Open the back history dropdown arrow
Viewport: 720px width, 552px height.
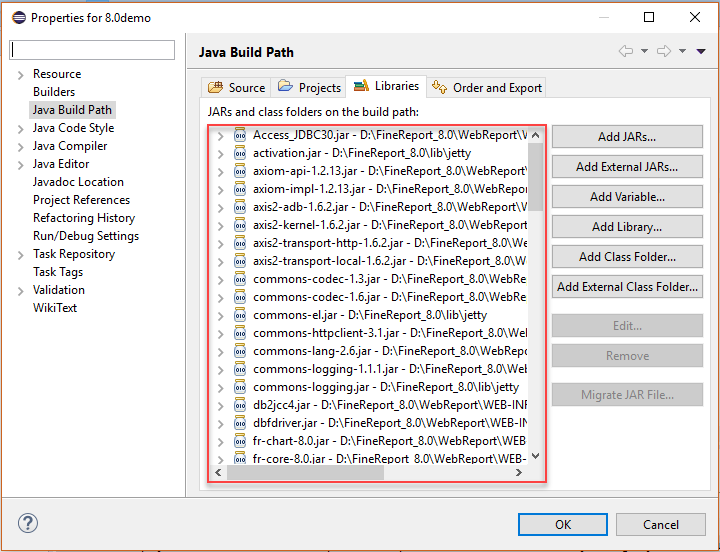coord(644,51)
